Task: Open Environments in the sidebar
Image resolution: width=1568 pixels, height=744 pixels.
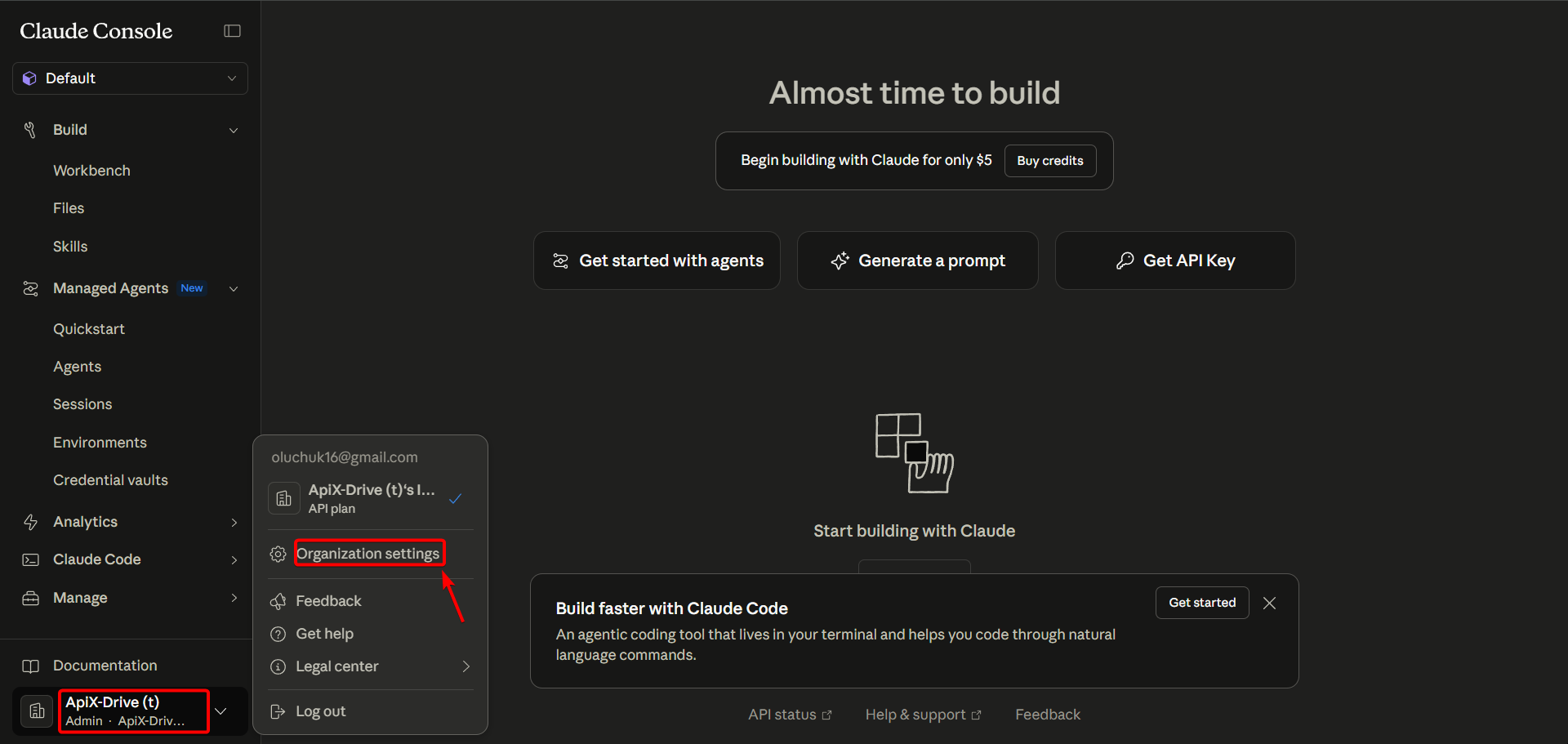Action: (100, 443)
